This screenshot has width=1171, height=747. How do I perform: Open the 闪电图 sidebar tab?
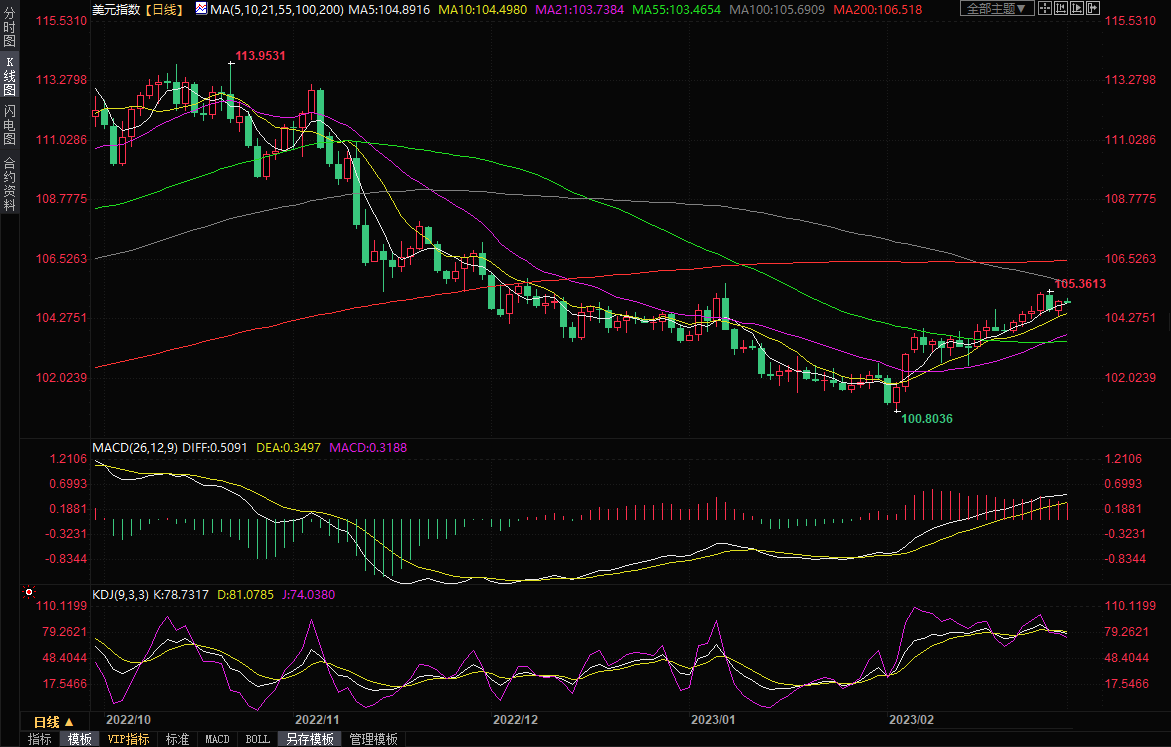coord(9,124)
